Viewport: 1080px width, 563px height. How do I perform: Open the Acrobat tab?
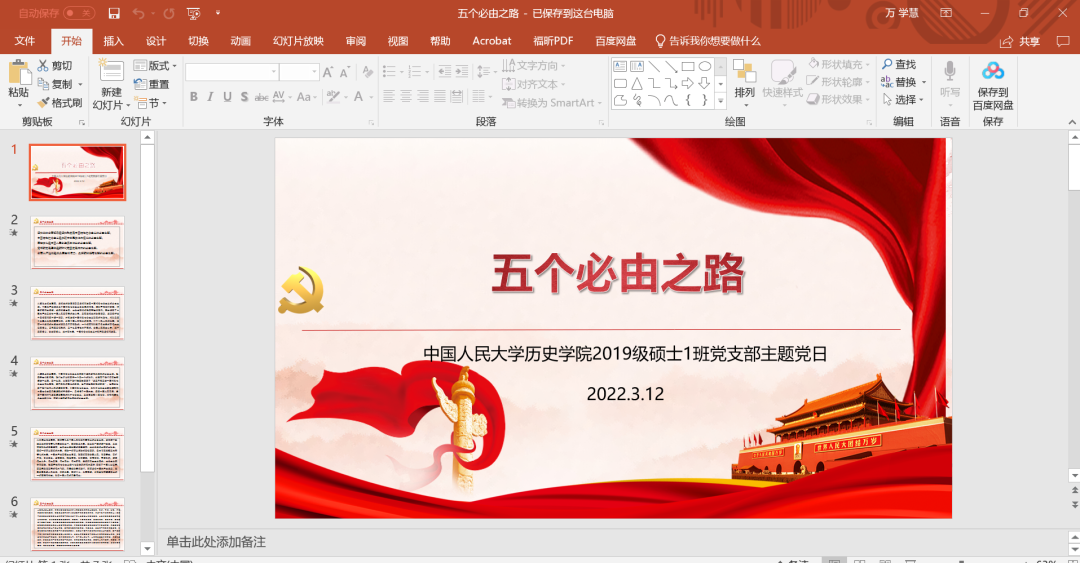(x=492, y=41)
